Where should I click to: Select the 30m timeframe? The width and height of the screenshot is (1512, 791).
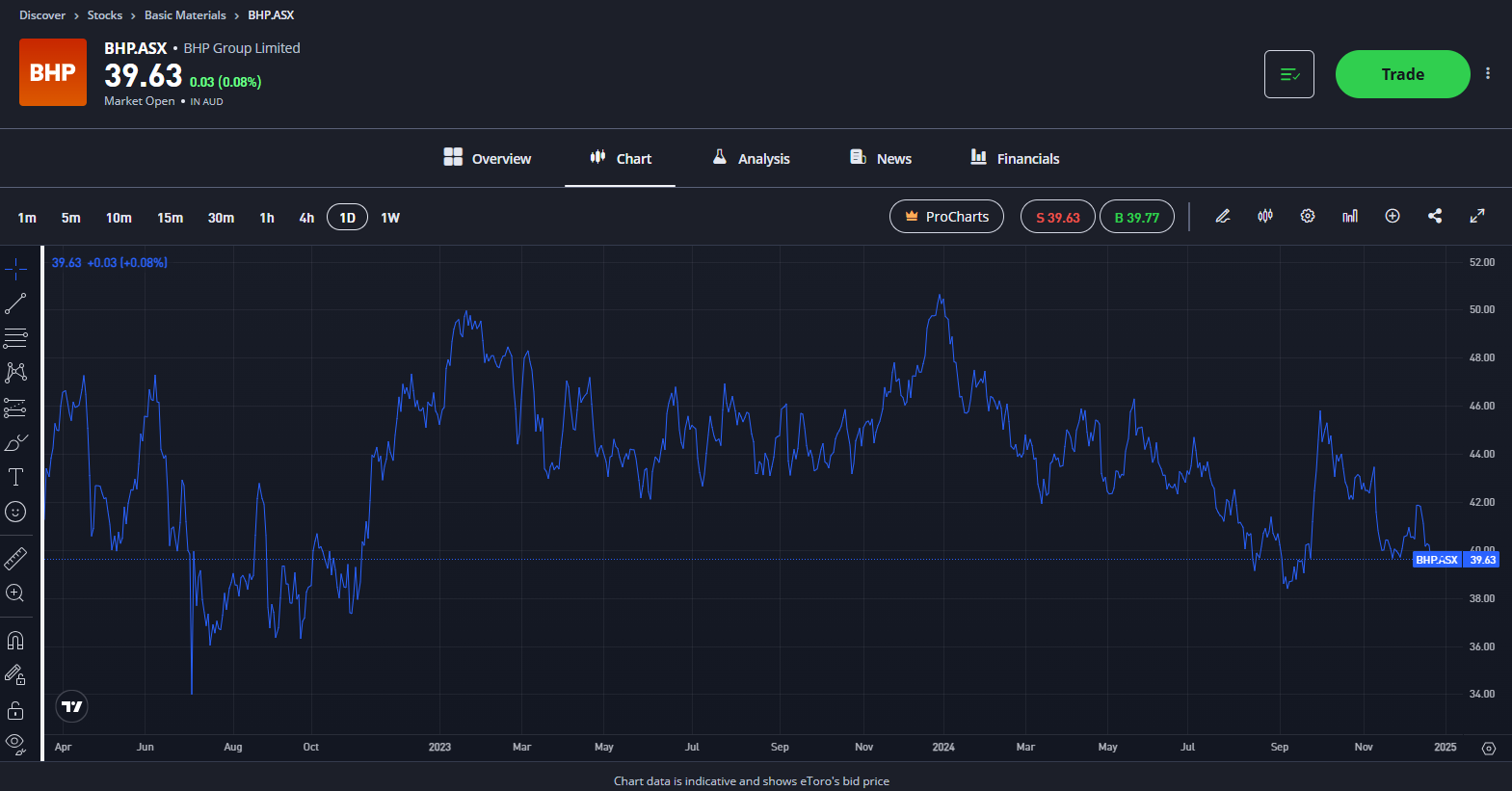click(x=221, y=218)
